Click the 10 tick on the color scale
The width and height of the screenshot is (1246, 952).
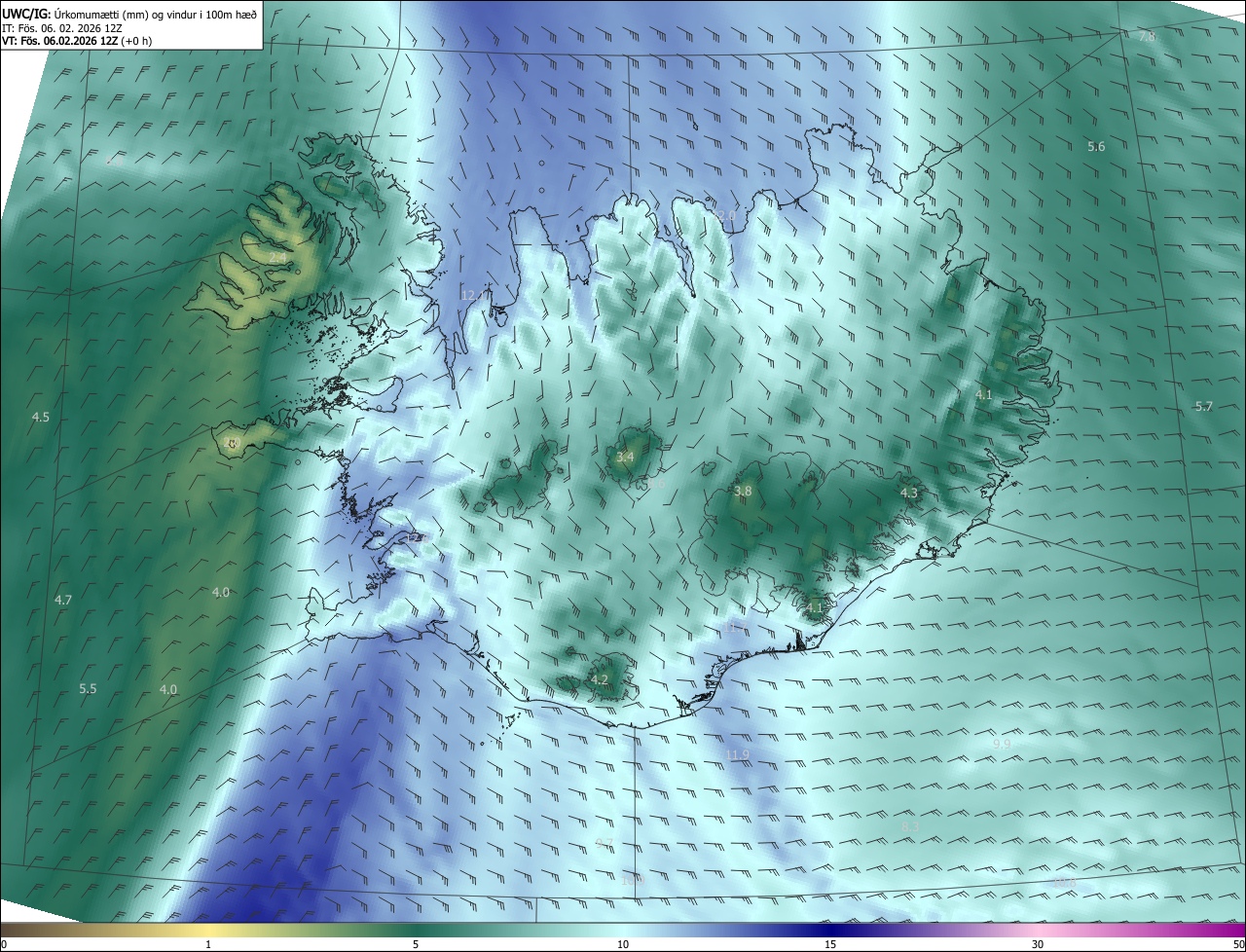click(623, 944)
